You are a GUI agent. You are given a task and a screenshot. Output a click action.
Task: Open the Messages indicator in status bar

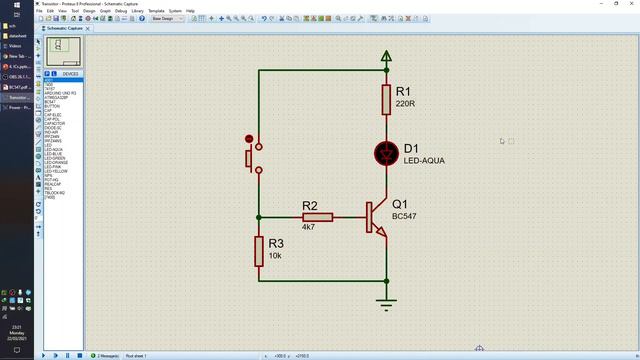pos(105,356)
